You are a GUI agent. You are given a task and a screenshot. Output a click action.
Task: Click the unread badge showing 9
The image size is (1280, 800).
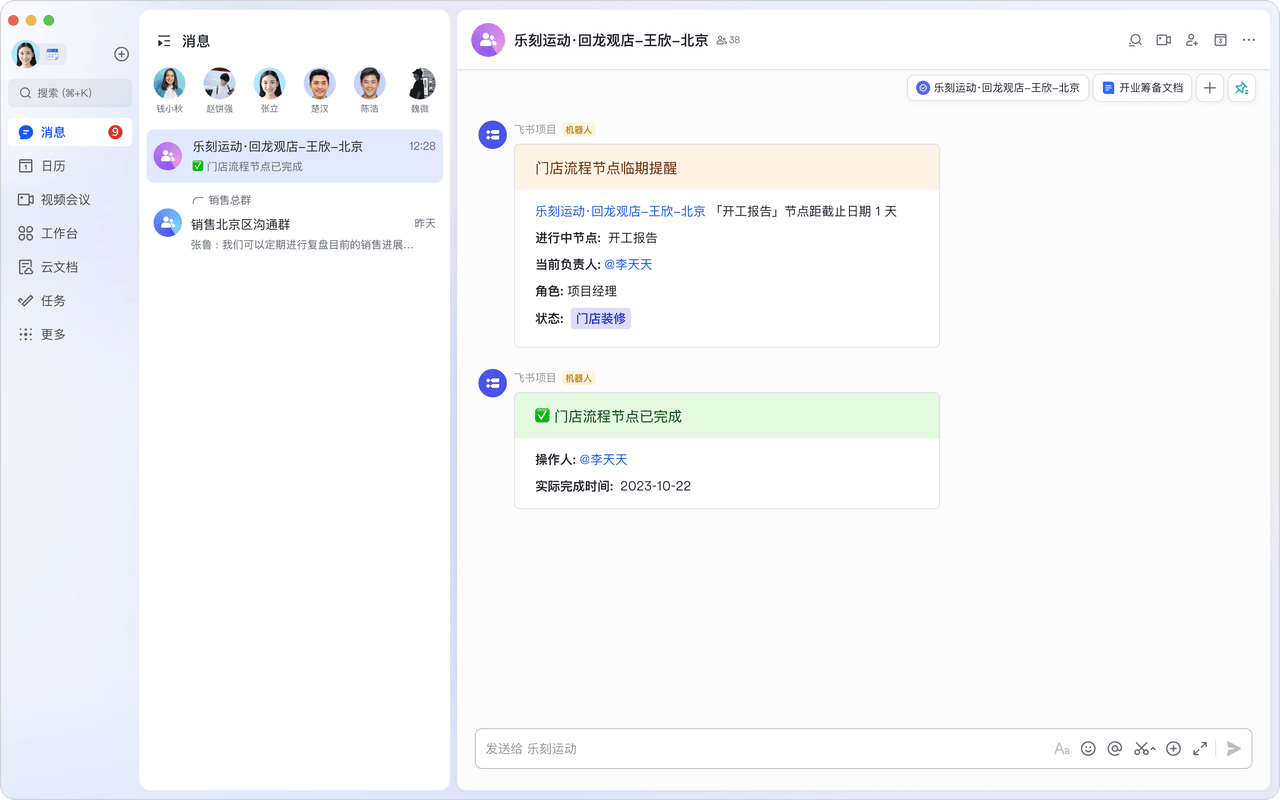tap(115, 132)
